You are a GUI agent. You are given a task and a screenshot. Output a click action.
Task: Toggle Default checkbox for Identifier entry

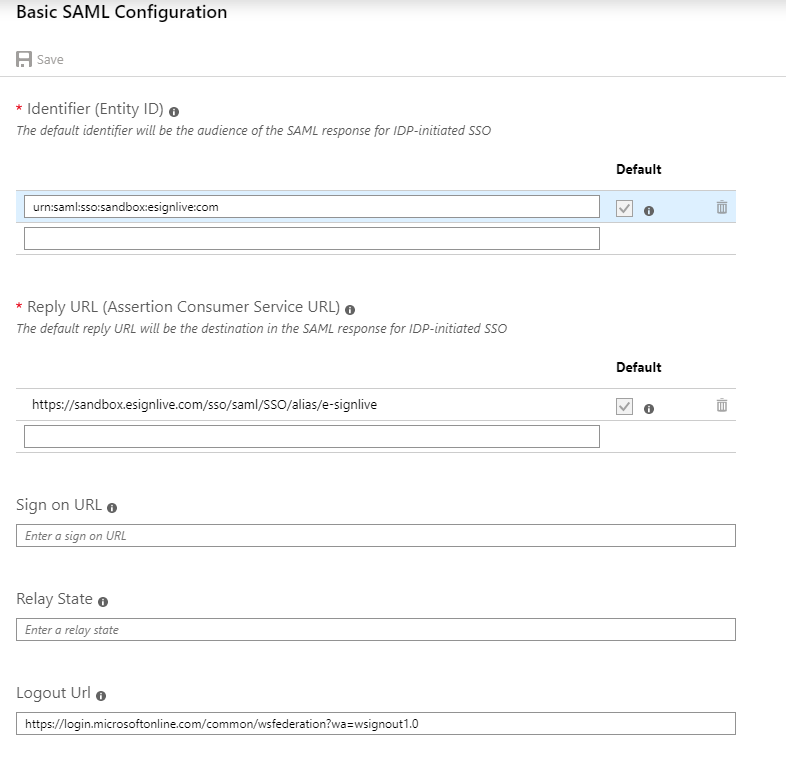(624, 208)
